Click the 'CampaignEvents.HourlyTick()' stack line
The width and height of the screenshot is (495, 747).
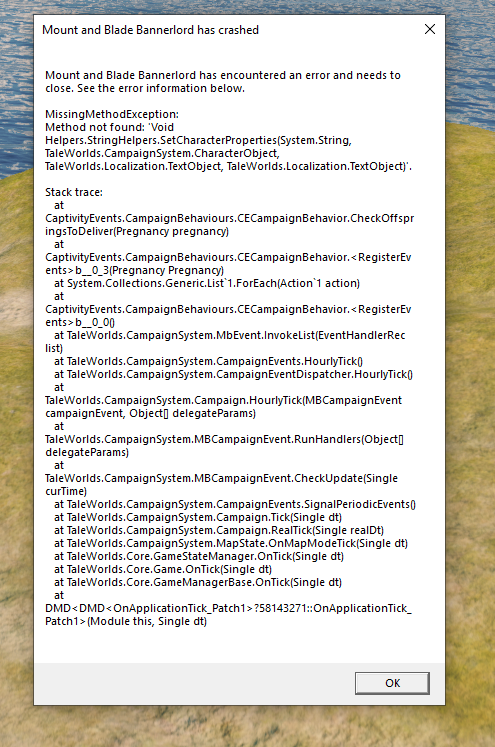tap(209, 362)
